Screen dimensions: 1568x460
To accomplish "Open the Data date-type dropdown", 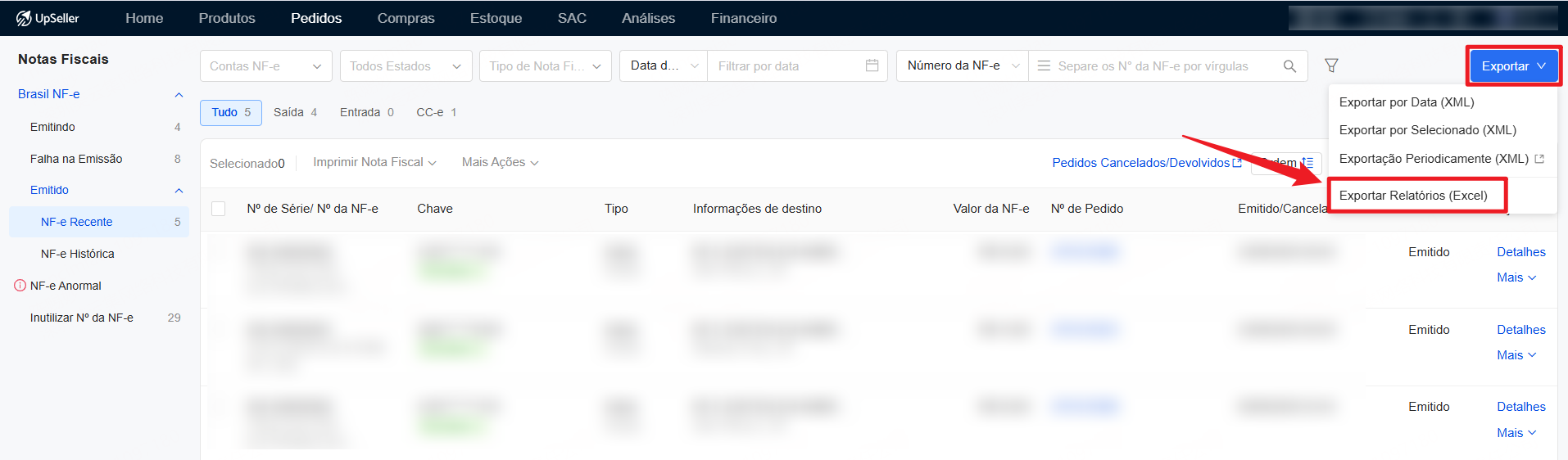I will point(664,66).
